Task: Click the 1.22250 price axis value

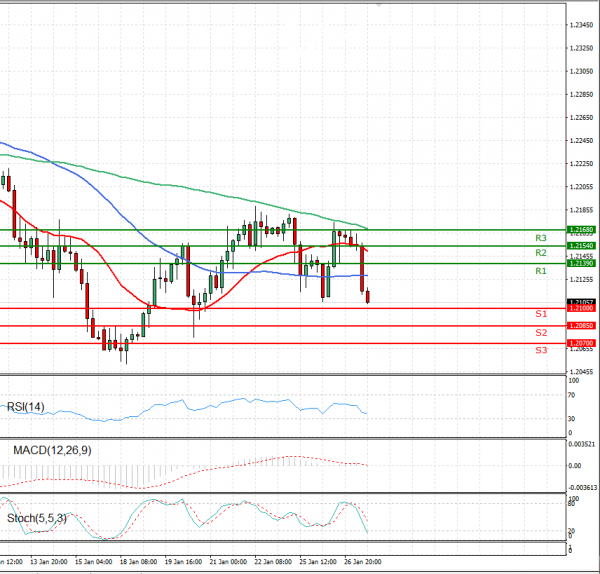Action: [x=581, y=163]
